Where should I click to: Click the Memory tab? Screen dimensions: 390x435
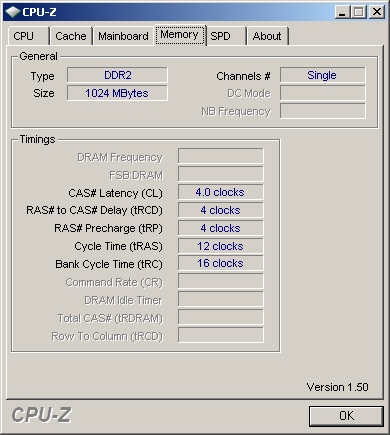pyautogui.click(x=180, y=35)
